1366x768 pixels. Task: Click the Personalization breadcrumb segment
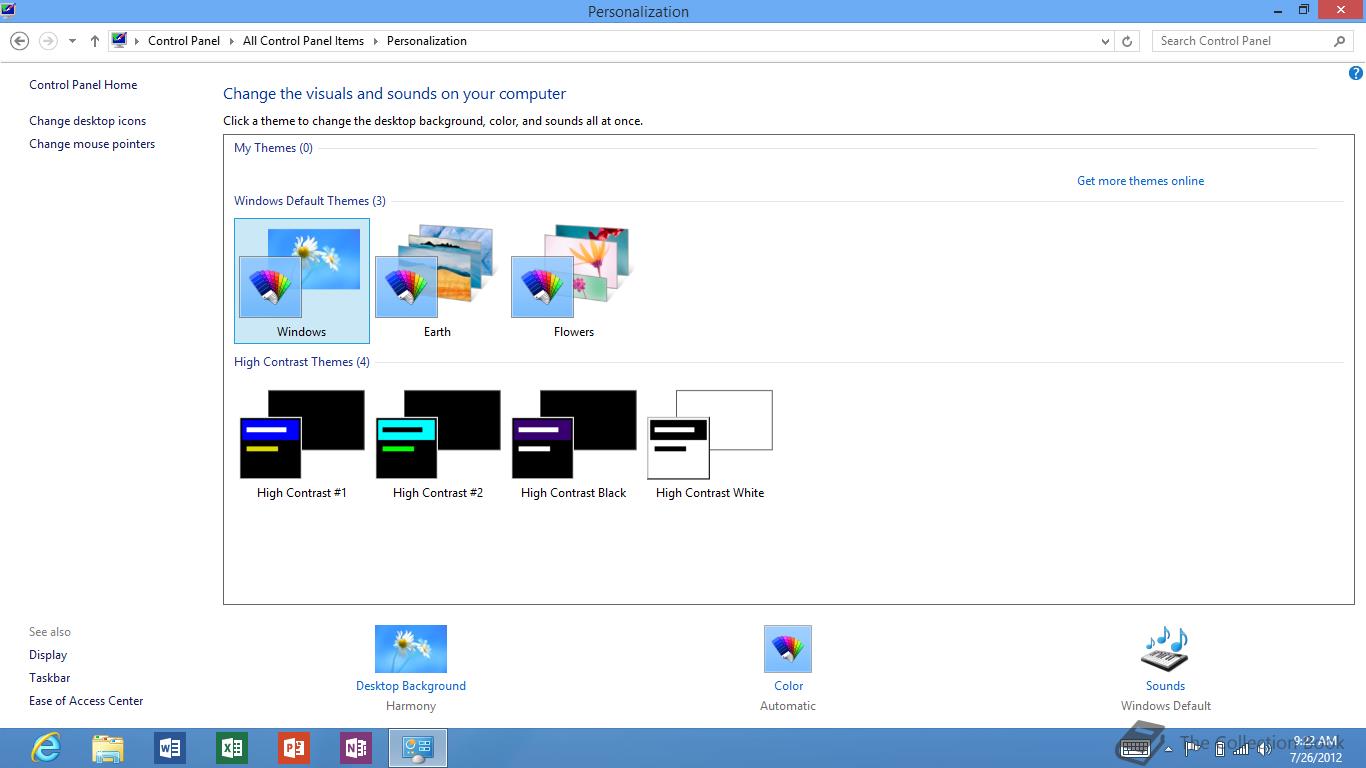427,41
